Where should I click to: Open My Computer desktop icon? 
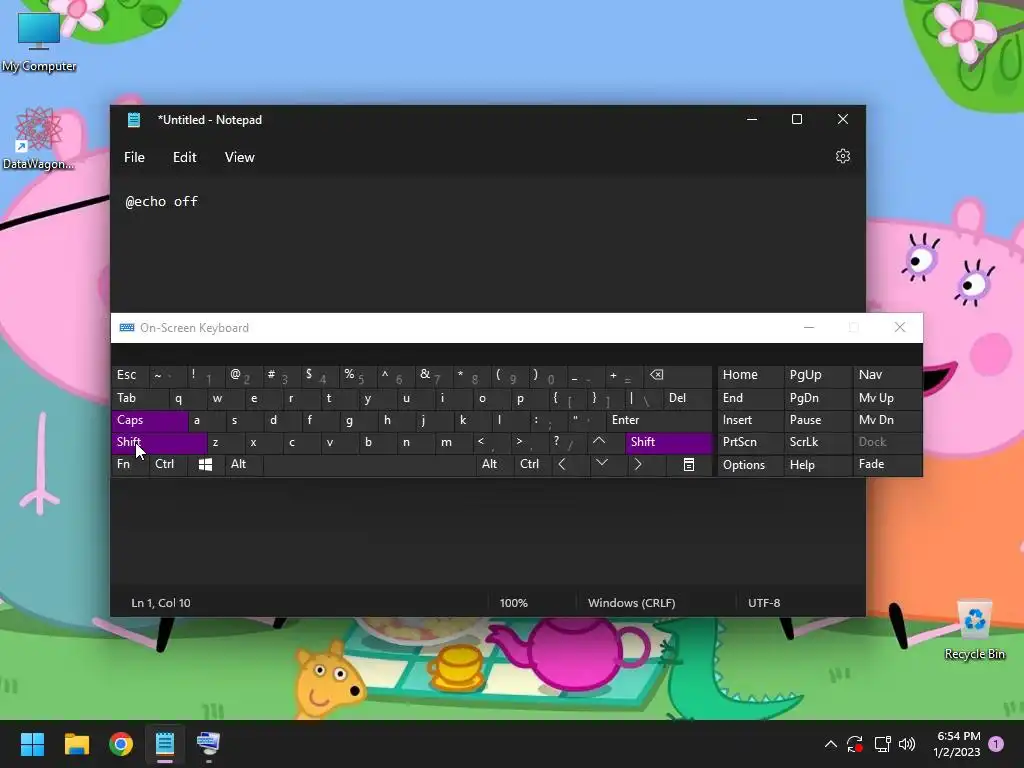click(39, 41)
